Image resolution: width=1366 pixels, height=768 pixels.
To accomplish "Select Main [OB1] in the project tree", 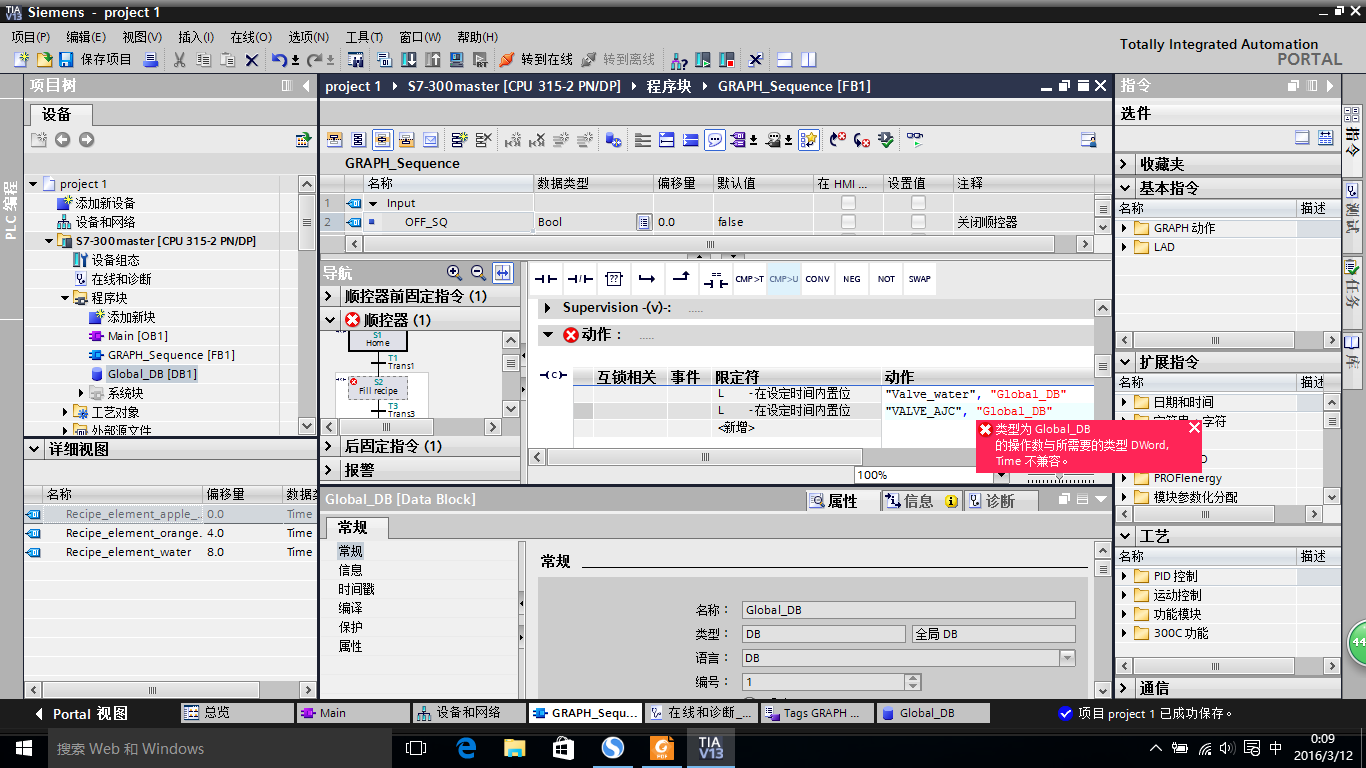I will click(x=137, y=336).
